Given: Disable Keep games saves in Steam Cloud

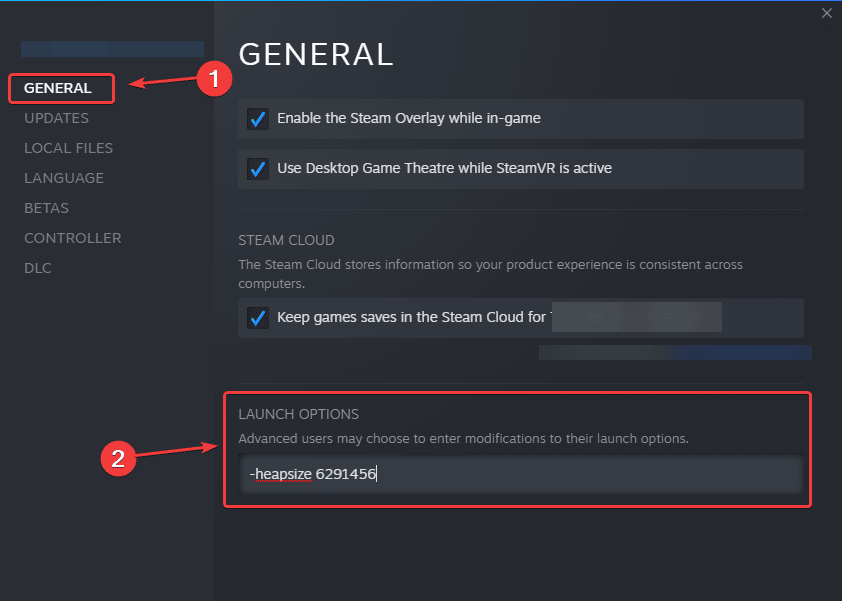Looking at the screenshot, I should tap(258, 318).
